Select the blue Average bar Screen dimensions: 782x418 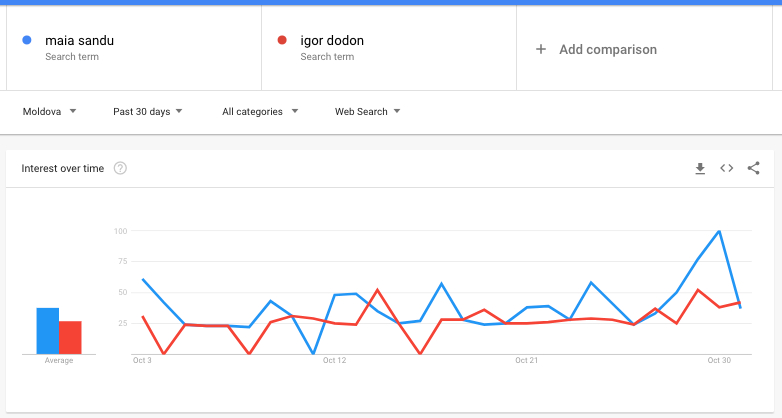click(x=48, y=331)
